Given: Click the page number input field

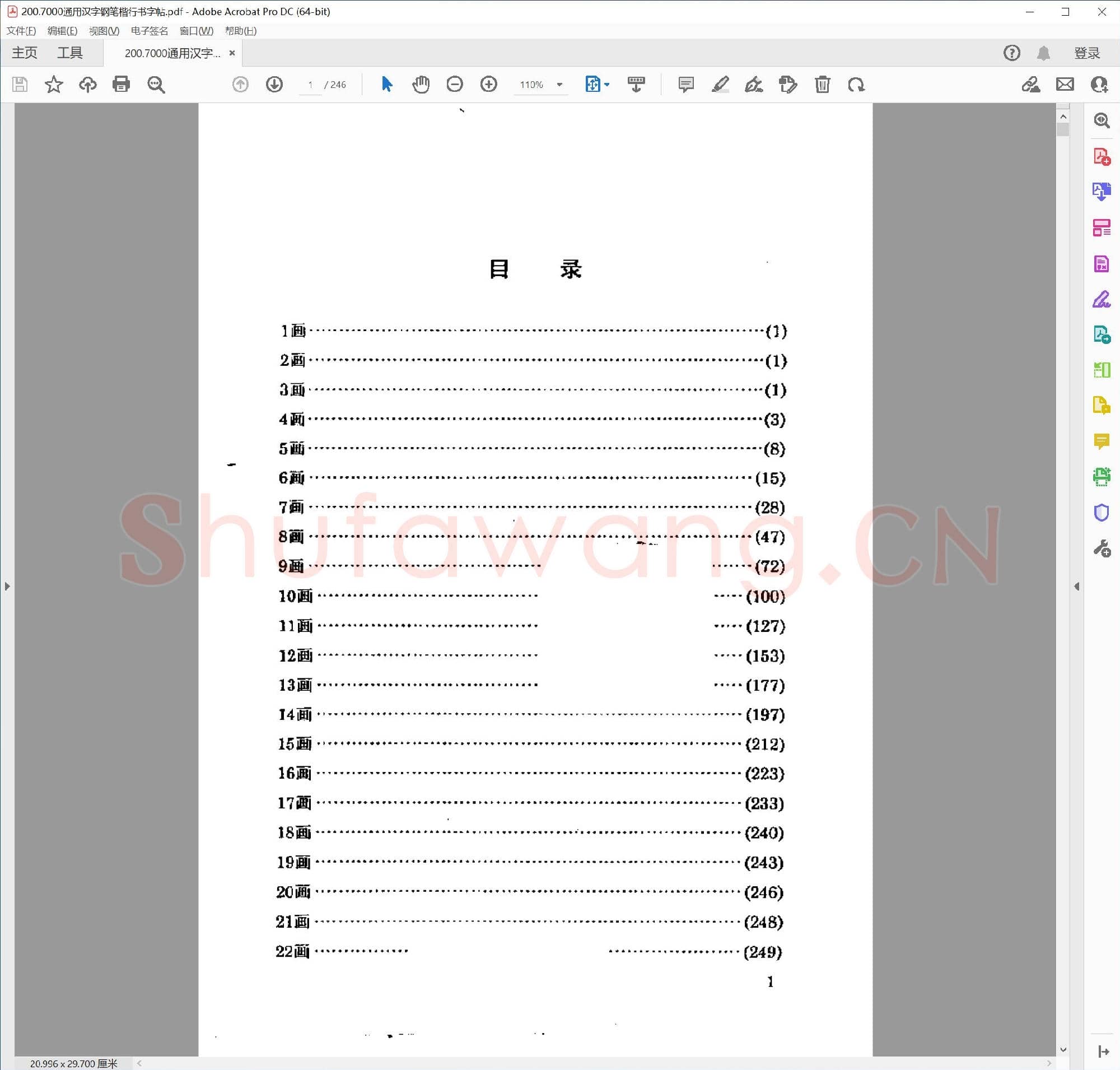Looking at the screenshot, I should click(310, 85).
